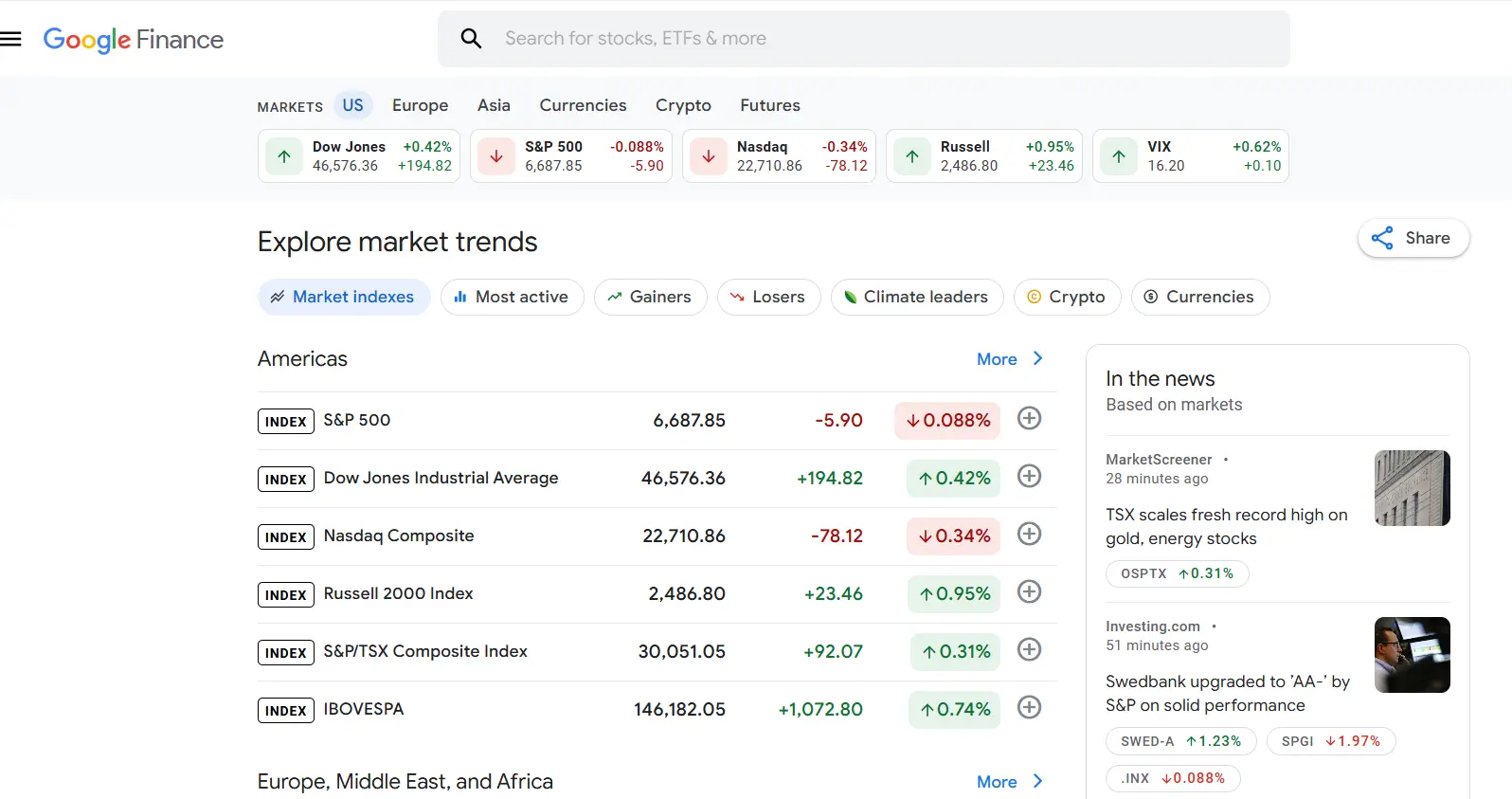Viewport: 1512px width, 799px height.
Task: Add S&P 500 to watchlist
Action: click(1029, 418)
